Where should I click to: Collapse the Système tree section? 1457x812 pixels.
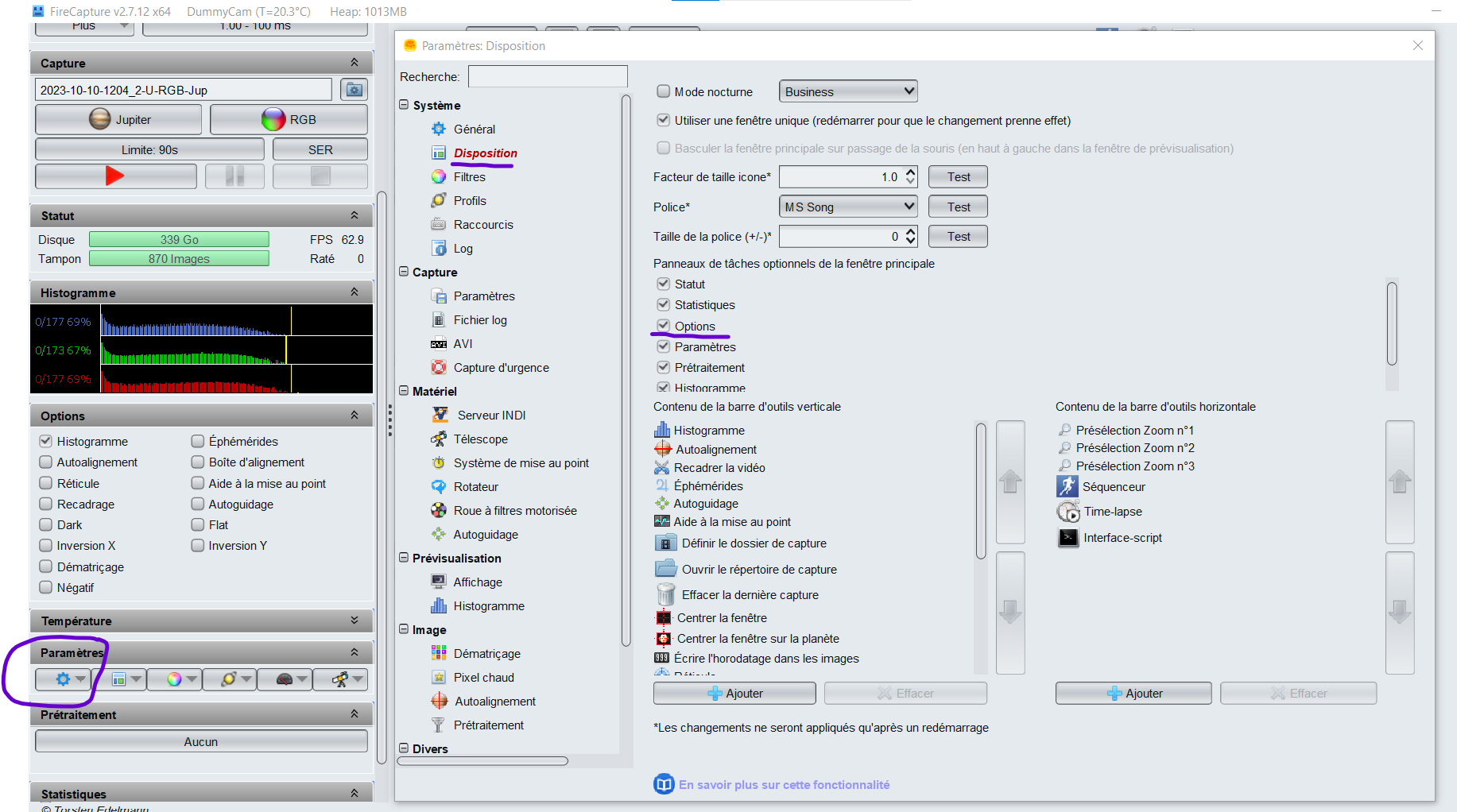tap(404, 105)
